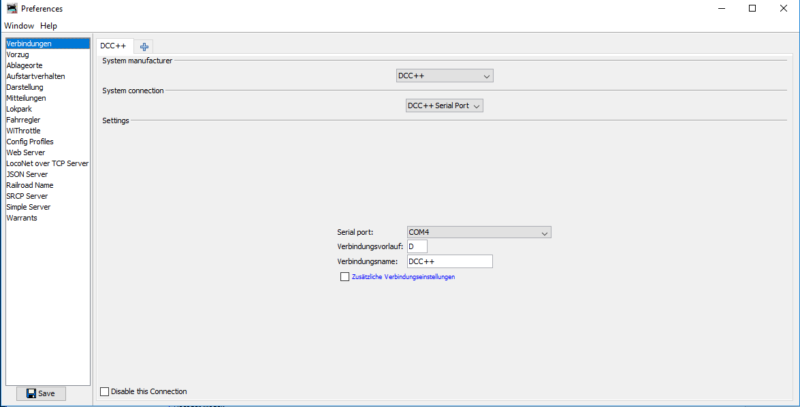Select Web Server in the list
The height and width of the screenshot is (407, 800).
click(x=48, y=152)
